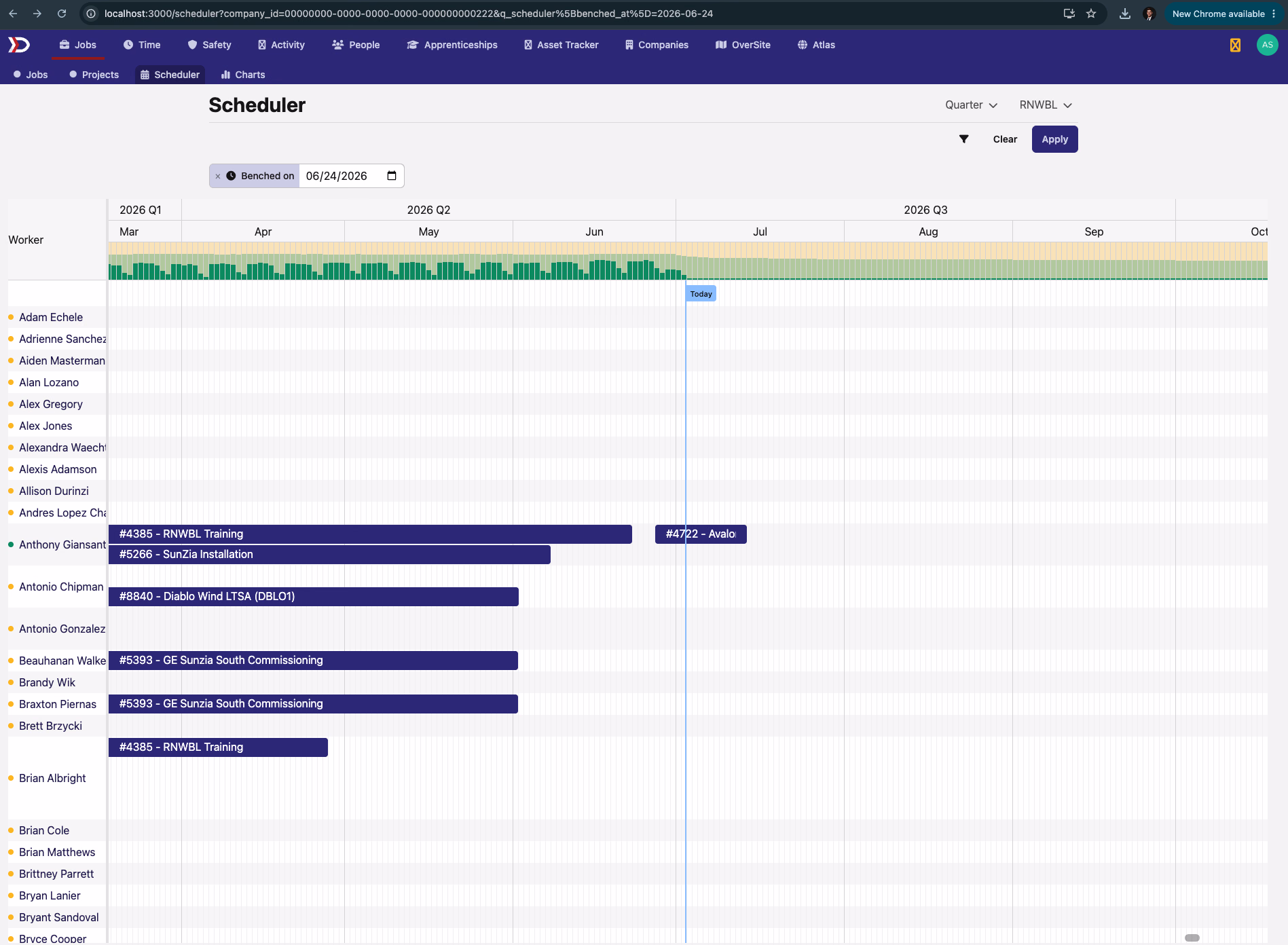Select worker Alex Jones
This screenshot has height=945, width=1288.
click(45, 426)
